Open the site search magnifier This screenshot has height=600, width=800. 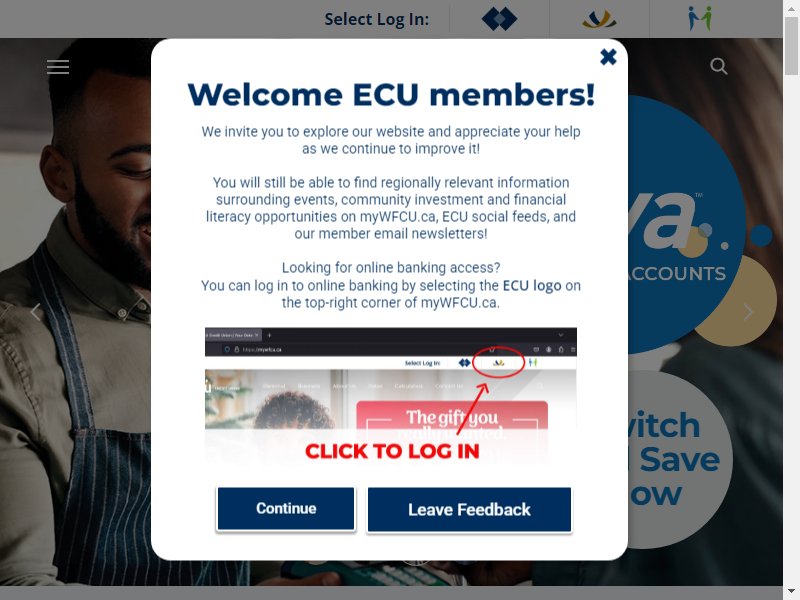click(718, 66)
